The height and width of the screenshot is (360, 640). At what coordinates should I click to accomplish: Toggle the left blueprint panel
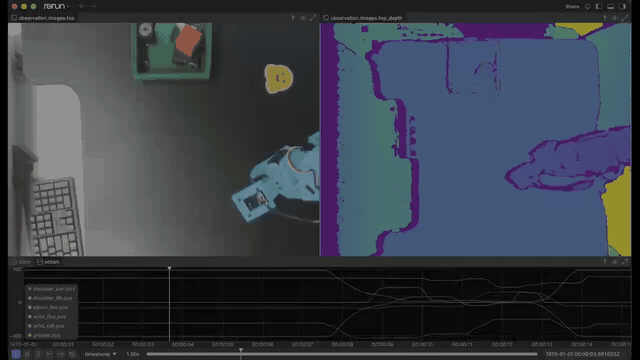(599, 7)
